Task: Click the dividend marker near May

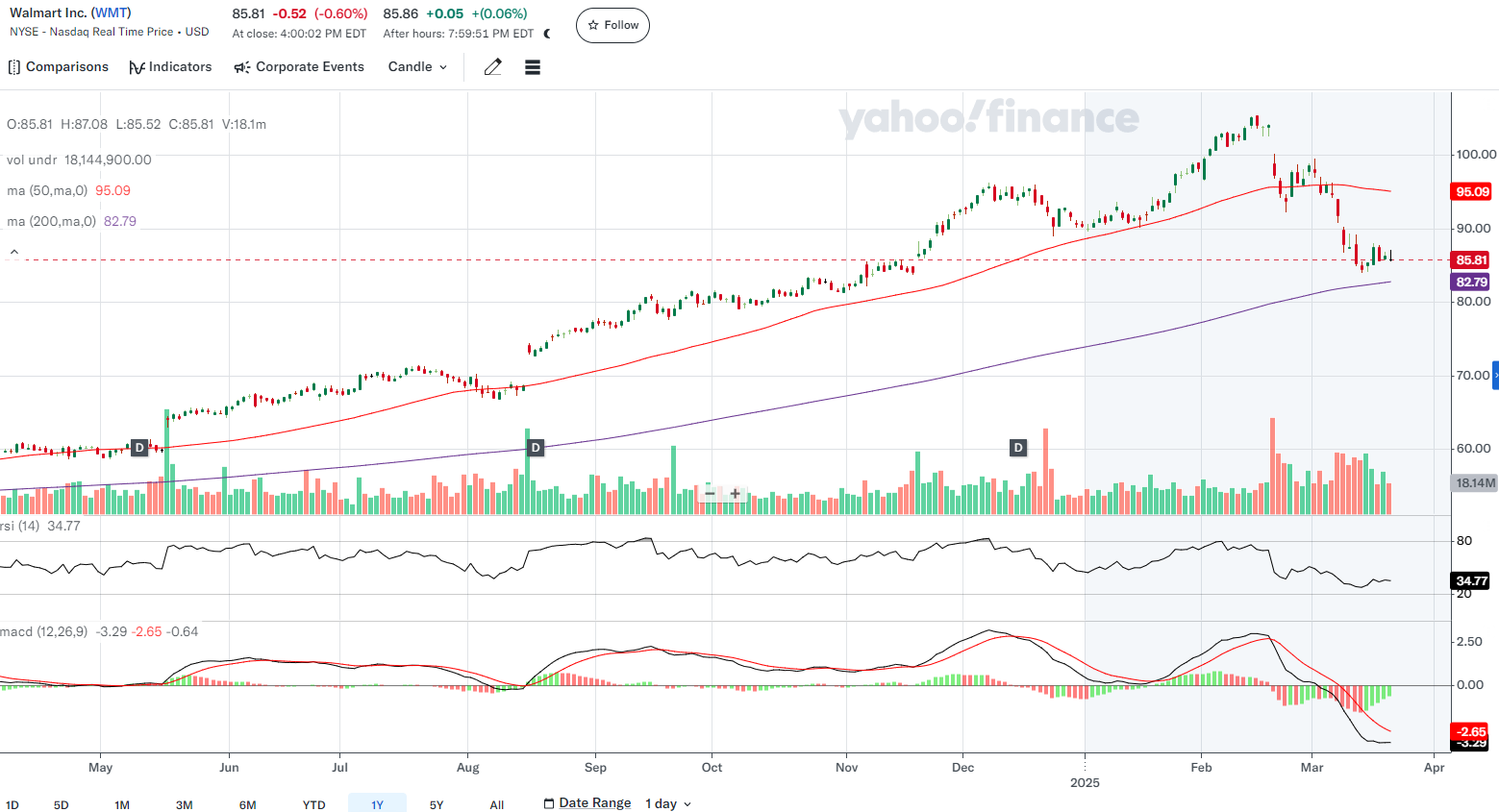Action: click(139, 448)
